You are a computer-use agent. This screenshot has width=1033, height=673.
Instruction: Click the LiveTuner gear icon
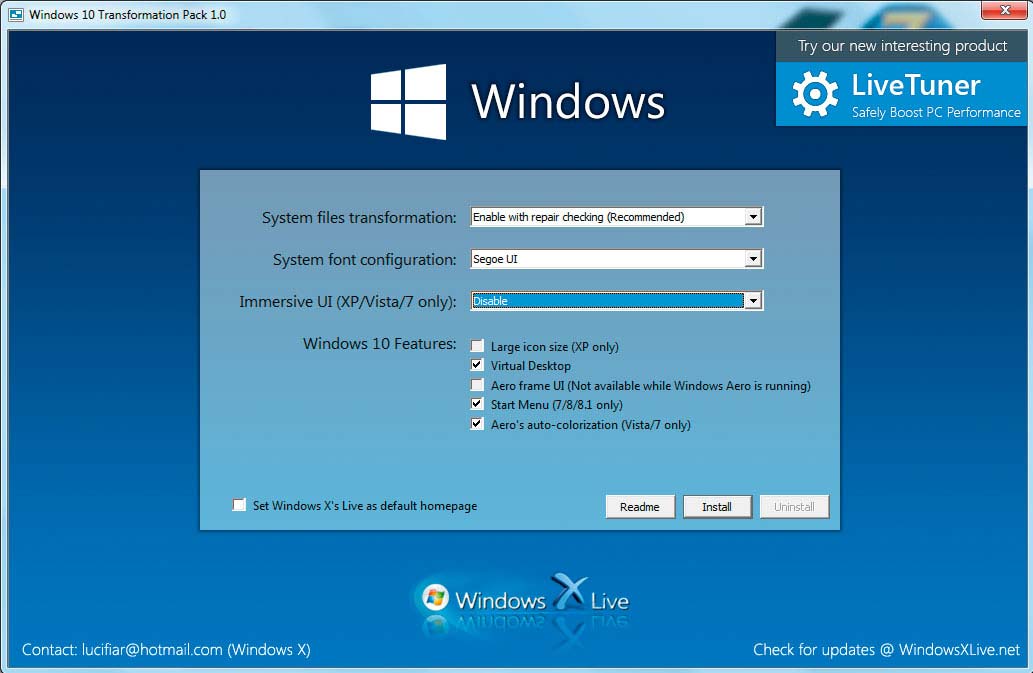pos(815,94)
